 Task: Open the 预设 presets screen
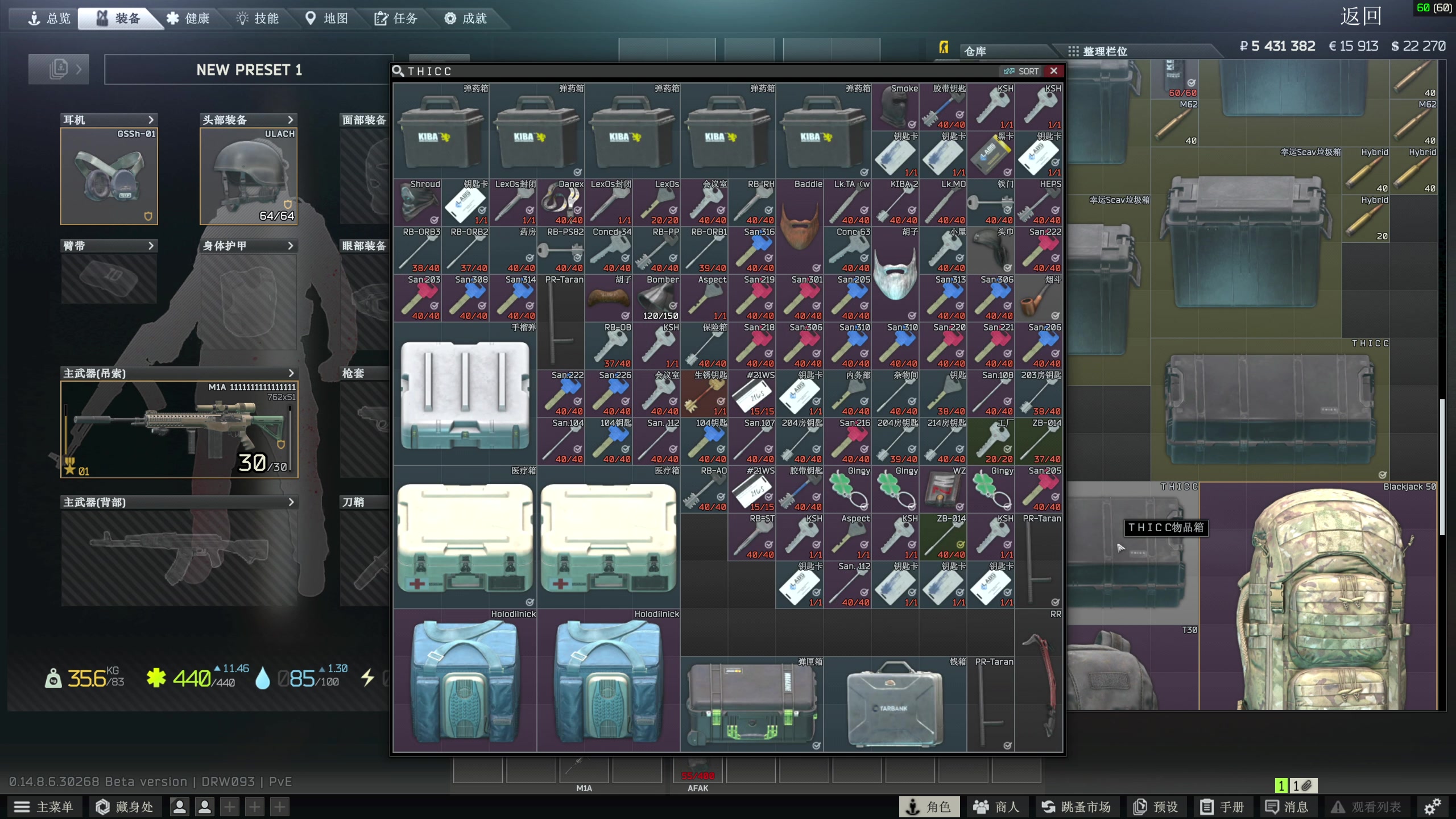click(x=1156, y=807)
